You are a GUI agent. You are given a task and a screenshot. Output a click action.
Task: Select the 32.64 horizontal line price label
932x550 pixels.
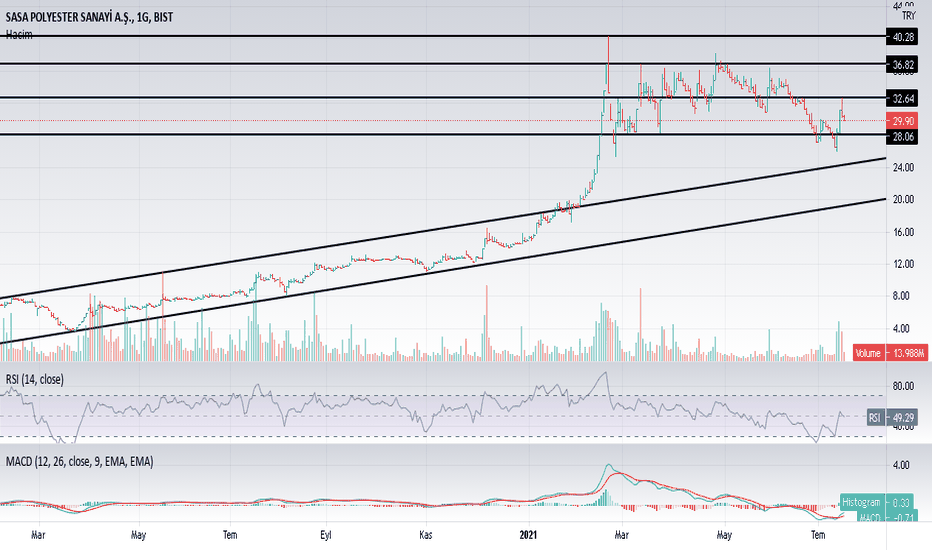tap(902, 98)
